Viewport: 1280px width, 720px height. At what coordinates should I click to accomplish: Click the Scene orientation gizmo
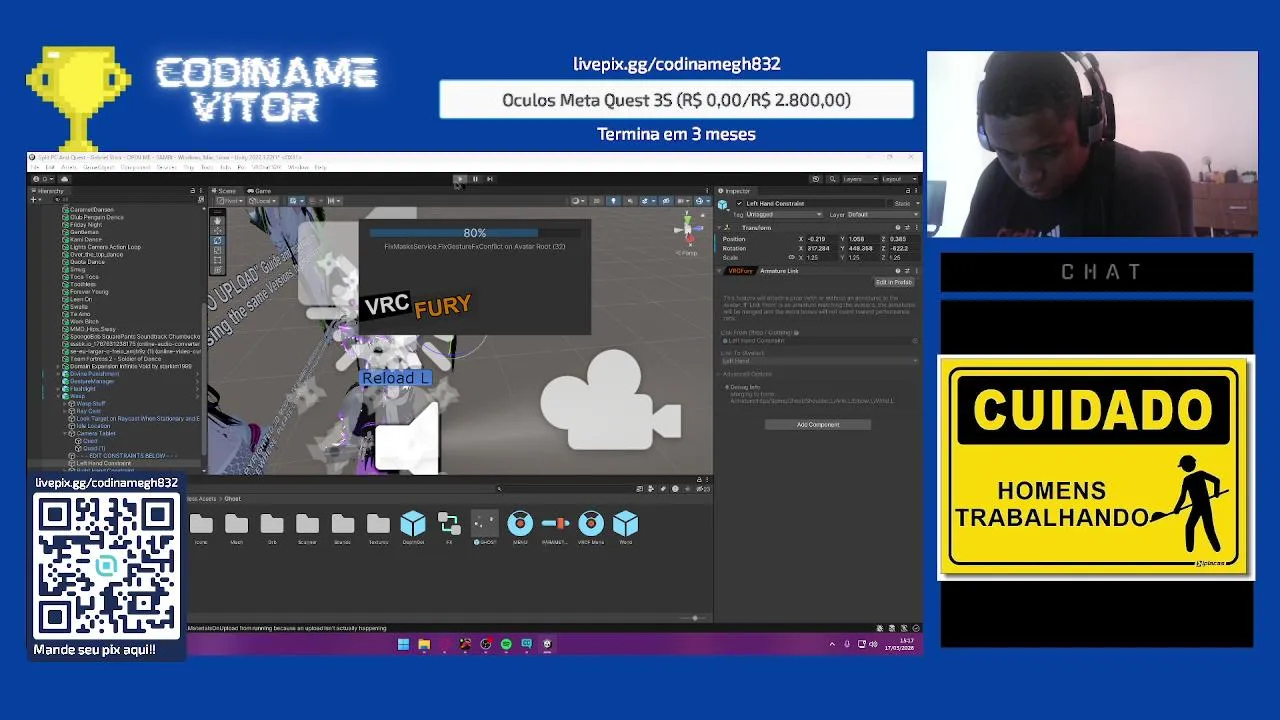[x=687, y=230]
